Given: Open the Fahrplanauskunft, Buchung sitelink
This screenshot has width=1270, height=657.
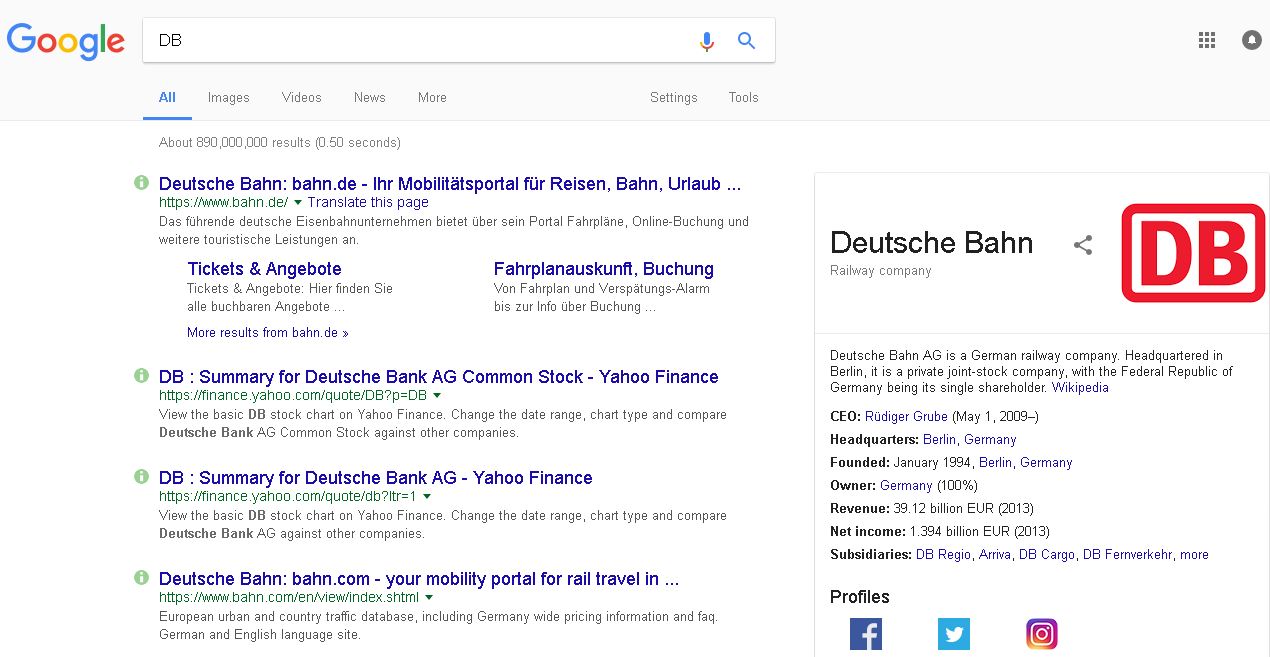Looking at the screenshot, I should coord(604,269).
